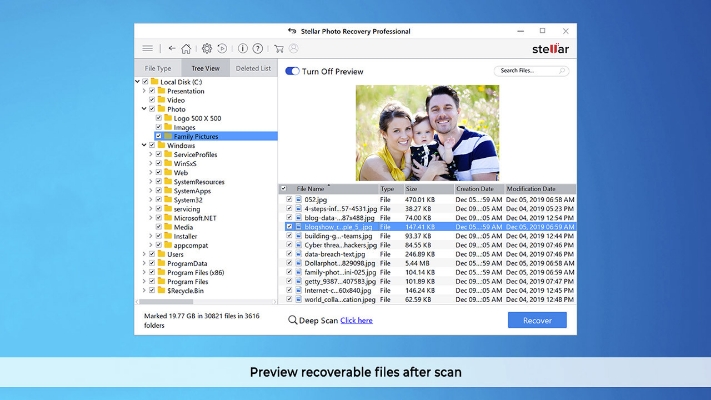
Task: Expand the Presentation folder
Action: (x=144, y=91)
